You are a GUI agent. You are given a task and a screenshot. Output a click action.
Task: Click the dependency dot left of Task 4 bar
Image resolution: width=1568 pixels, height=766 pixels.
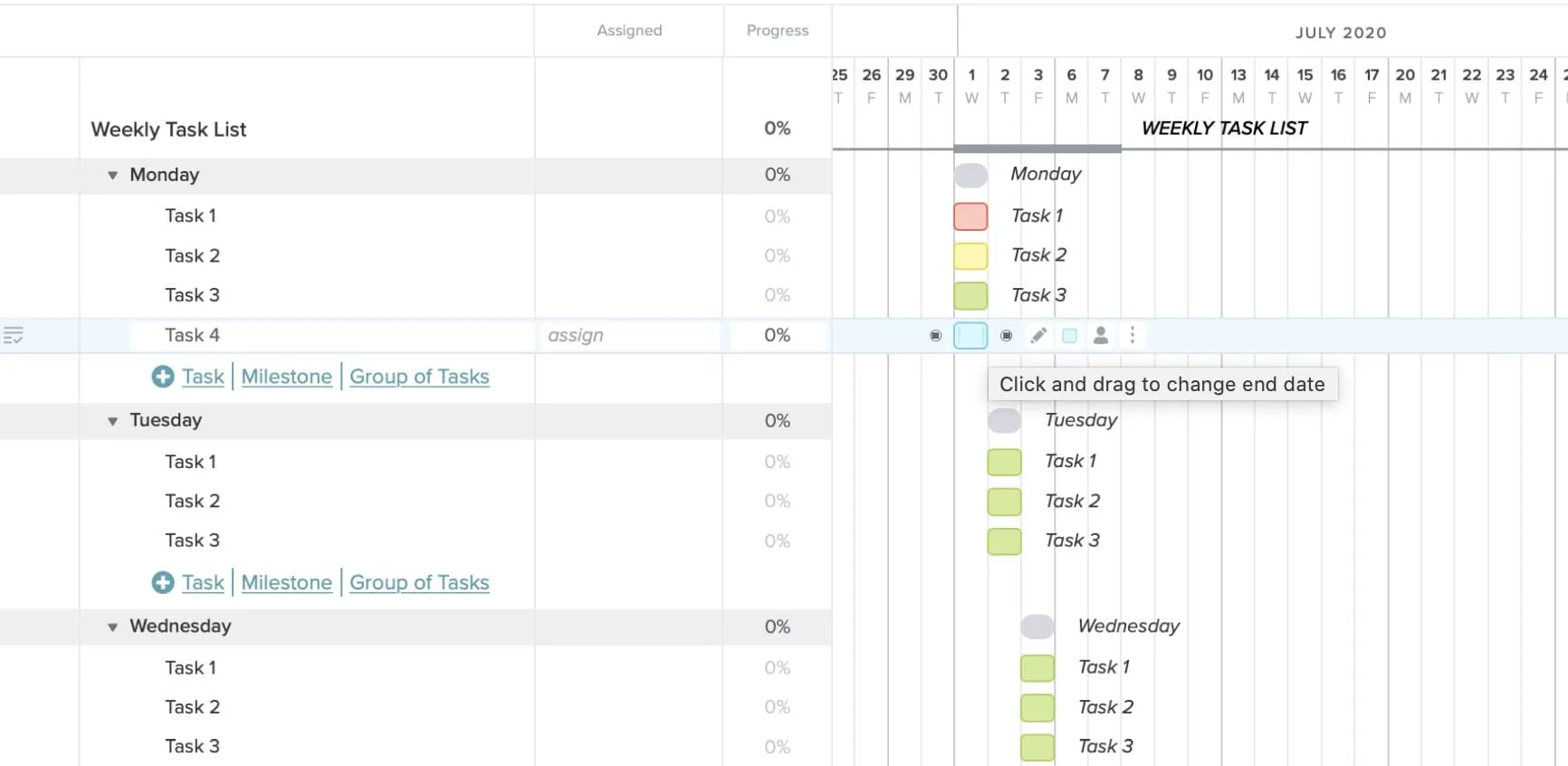[935, 336]
